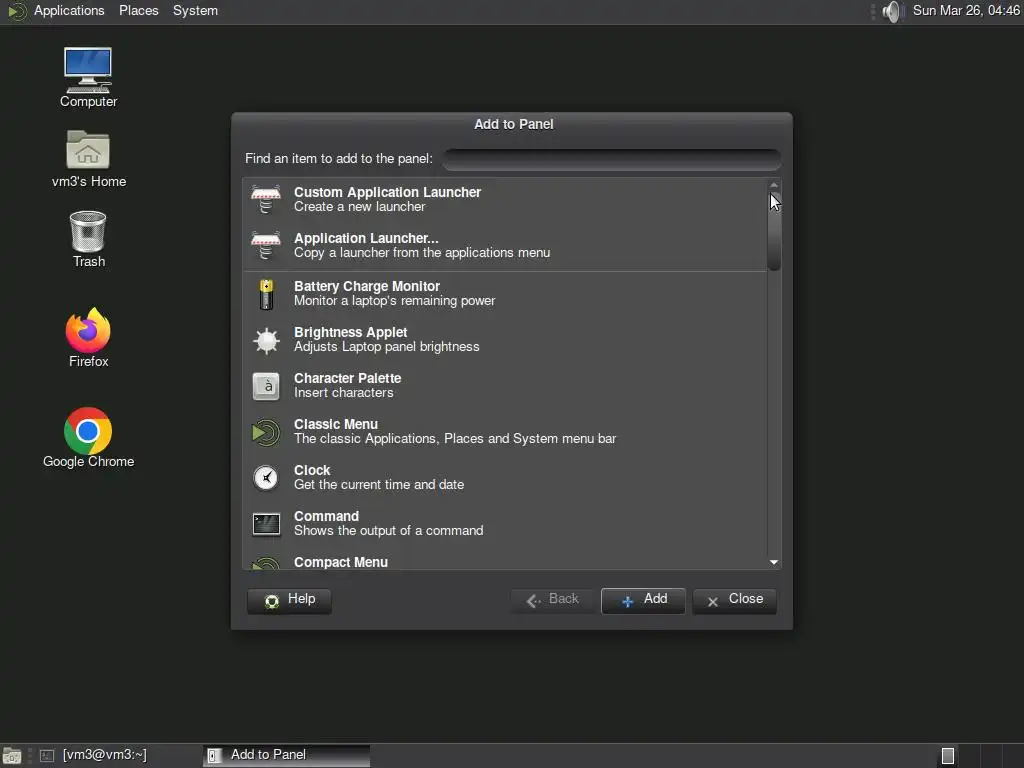Click the list's vertical scrollbar handle
This screenshot has width=1024, height=768.
click(774, 231)
